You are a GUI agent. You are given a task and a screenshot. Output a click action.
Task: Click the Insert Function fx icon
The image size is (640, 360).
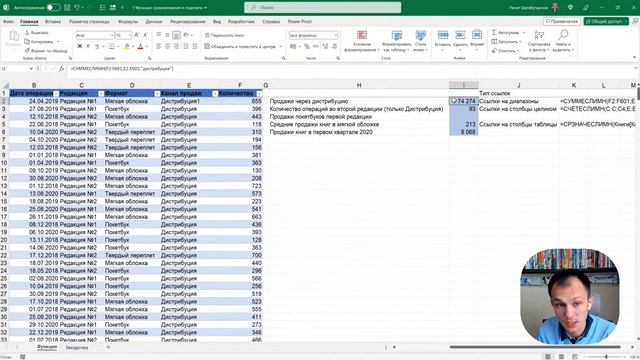click(62, 69)
